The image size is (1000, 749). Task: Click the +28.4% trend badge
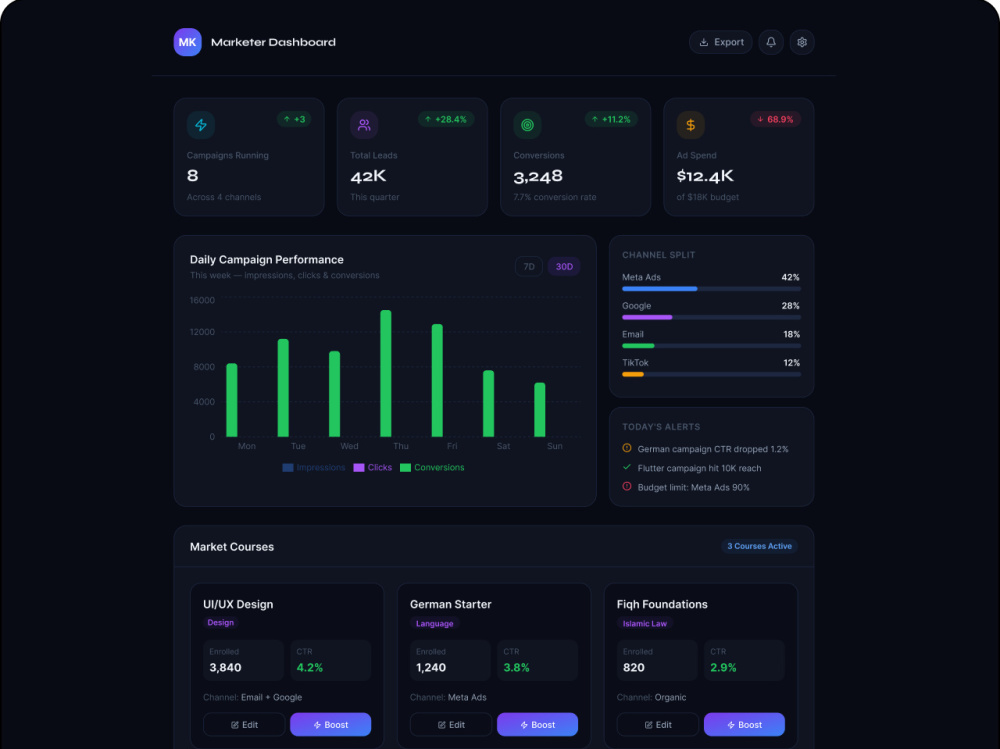(446, 119)
